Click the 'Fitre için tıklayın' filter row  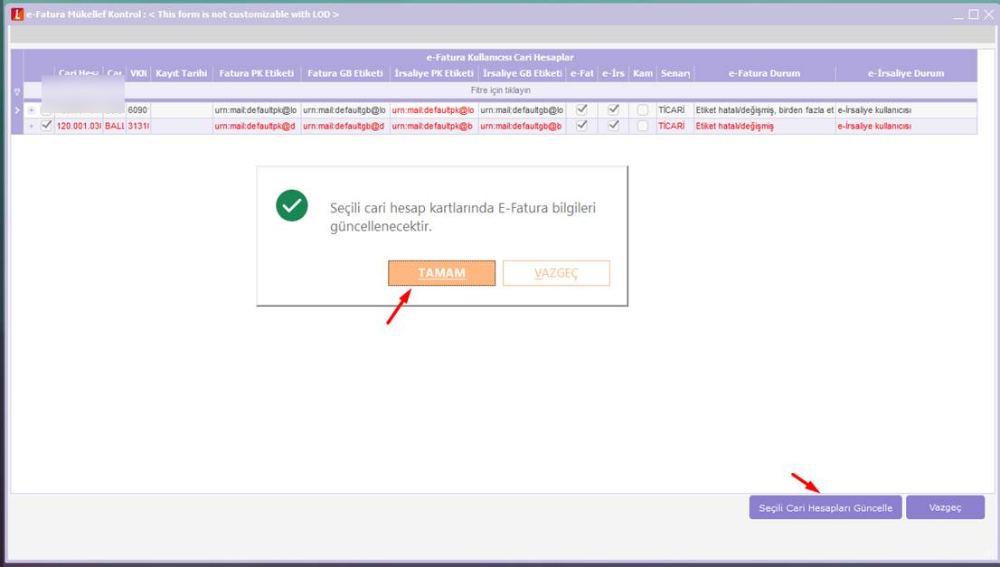pyautogui.click(x=500, y=91)
